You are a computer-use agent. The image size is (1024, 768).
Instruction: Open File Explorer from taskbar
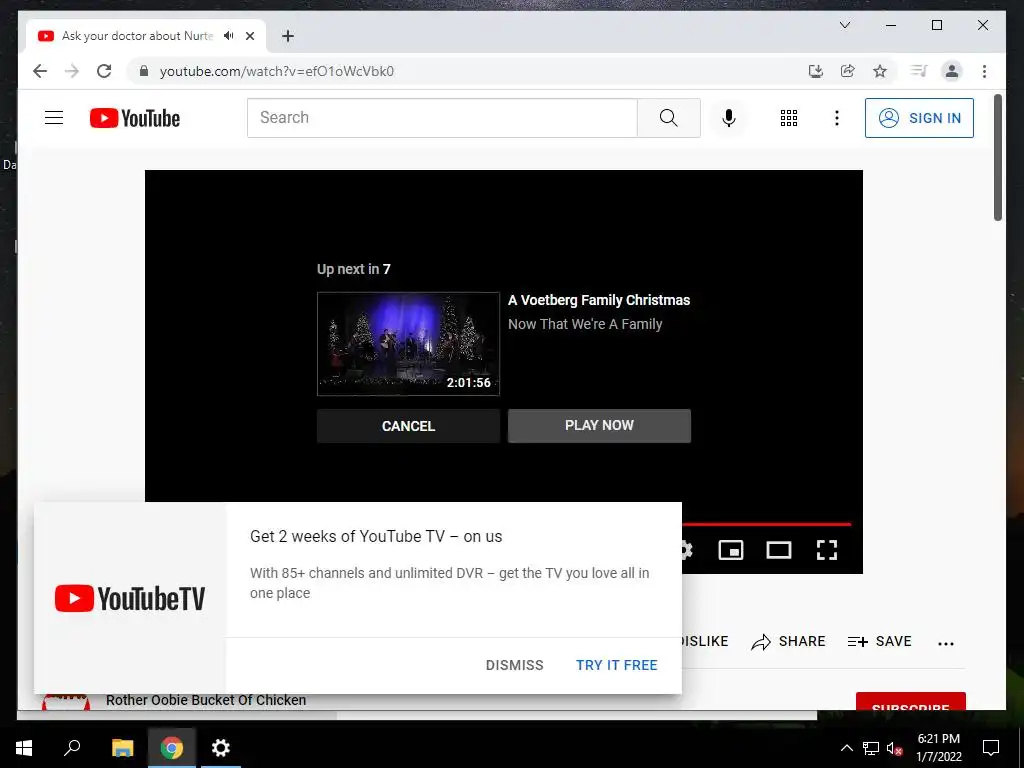(122, 748)
